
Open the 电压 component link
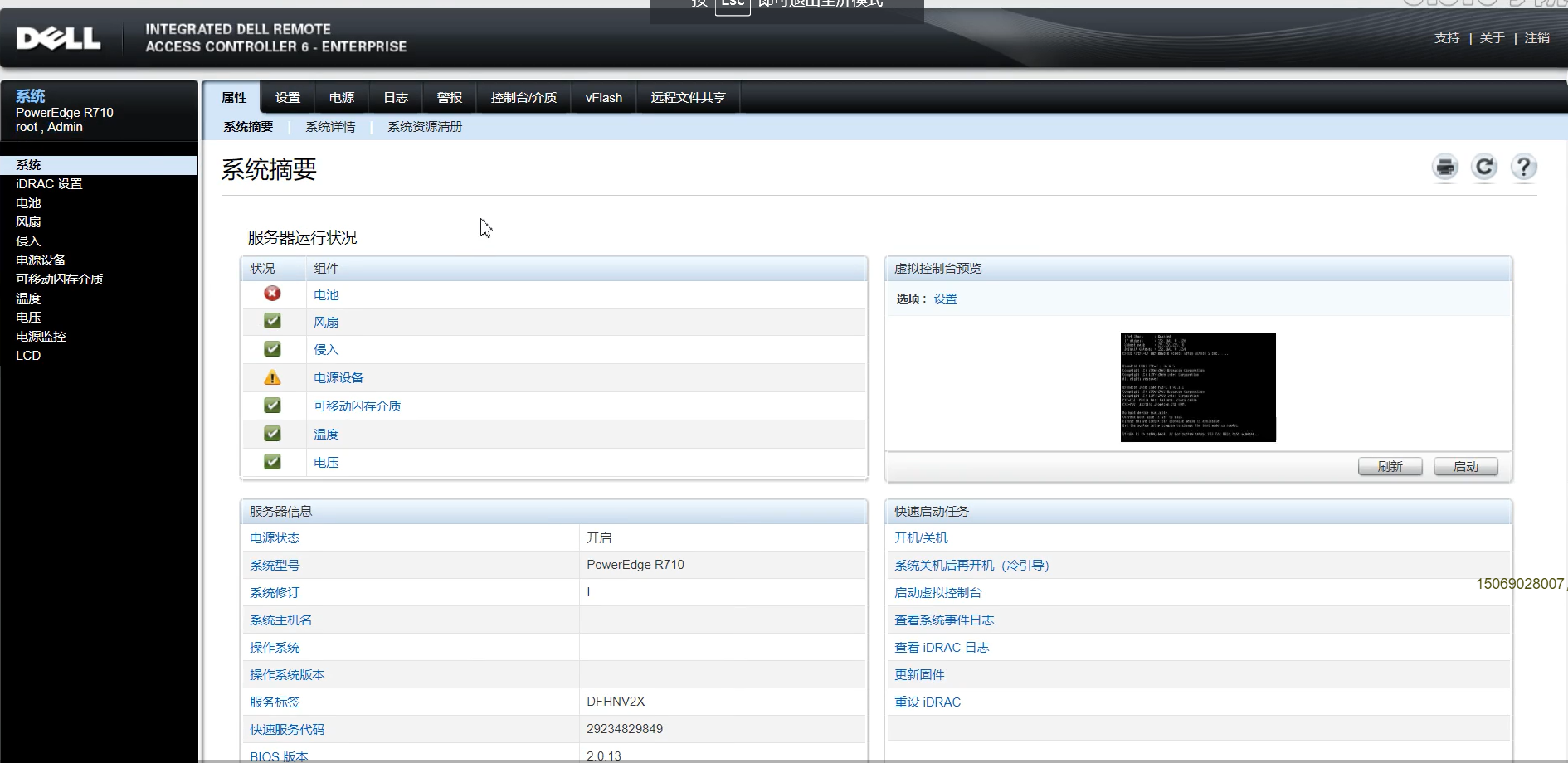tap(326, 463)
